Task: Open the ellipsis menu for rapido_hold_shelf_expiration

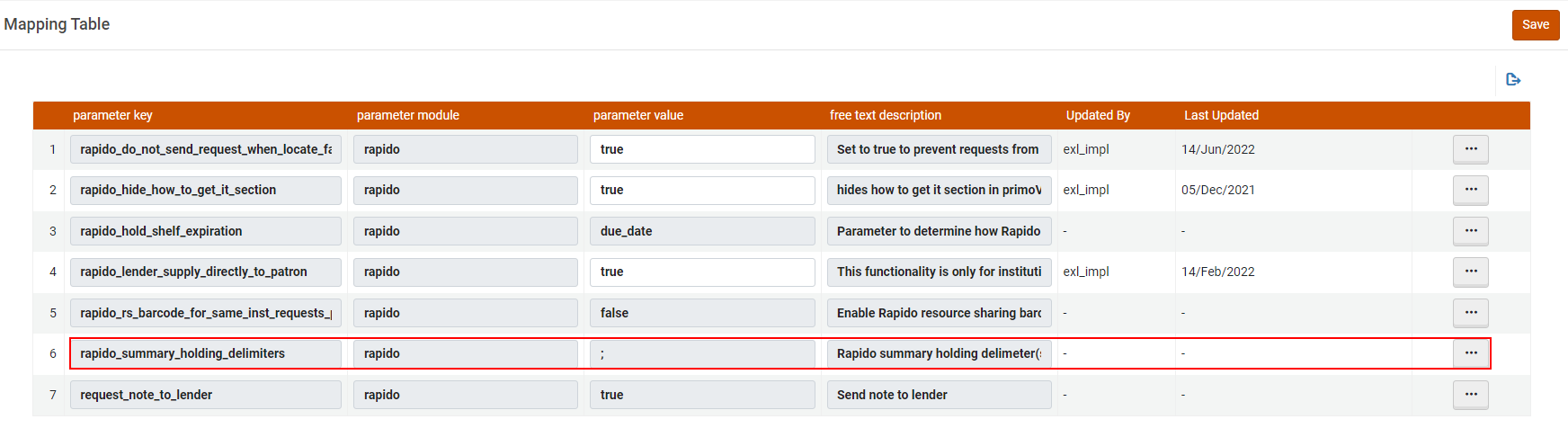Action: pos(1470,231)
